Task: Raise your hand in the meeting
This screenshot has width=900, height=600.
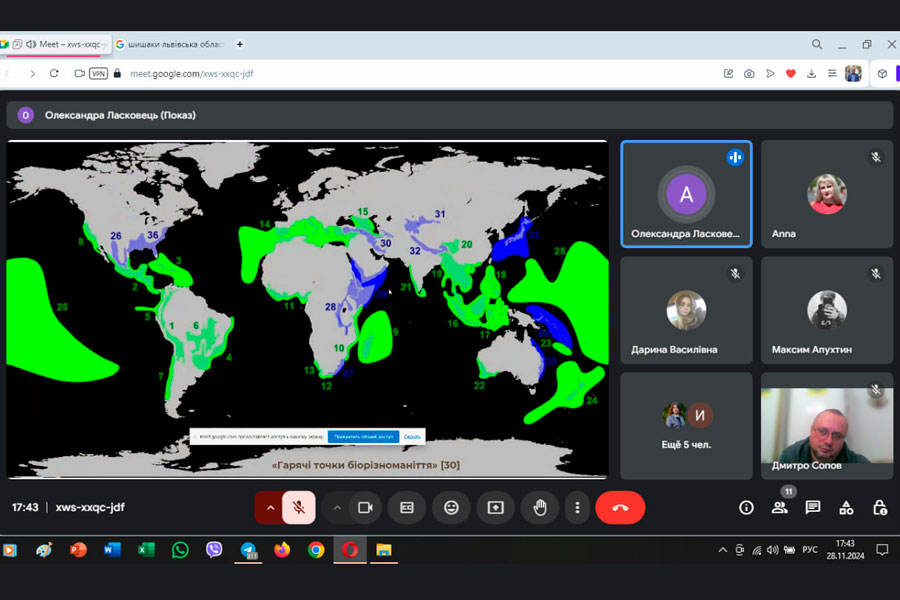Action: click(540, 507)
